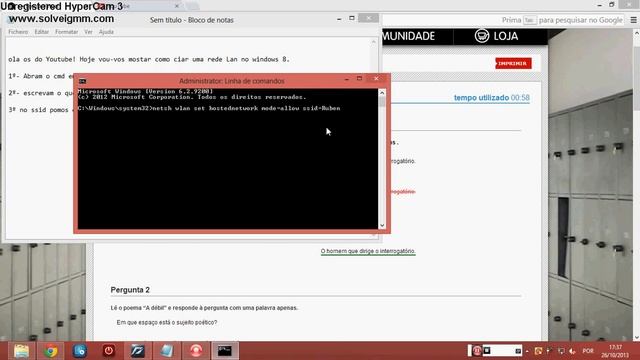Image resolution: width=640 pixels, height=360 pixels.
Task: Open the volume speaker tray icon
Action: [573, 351]
